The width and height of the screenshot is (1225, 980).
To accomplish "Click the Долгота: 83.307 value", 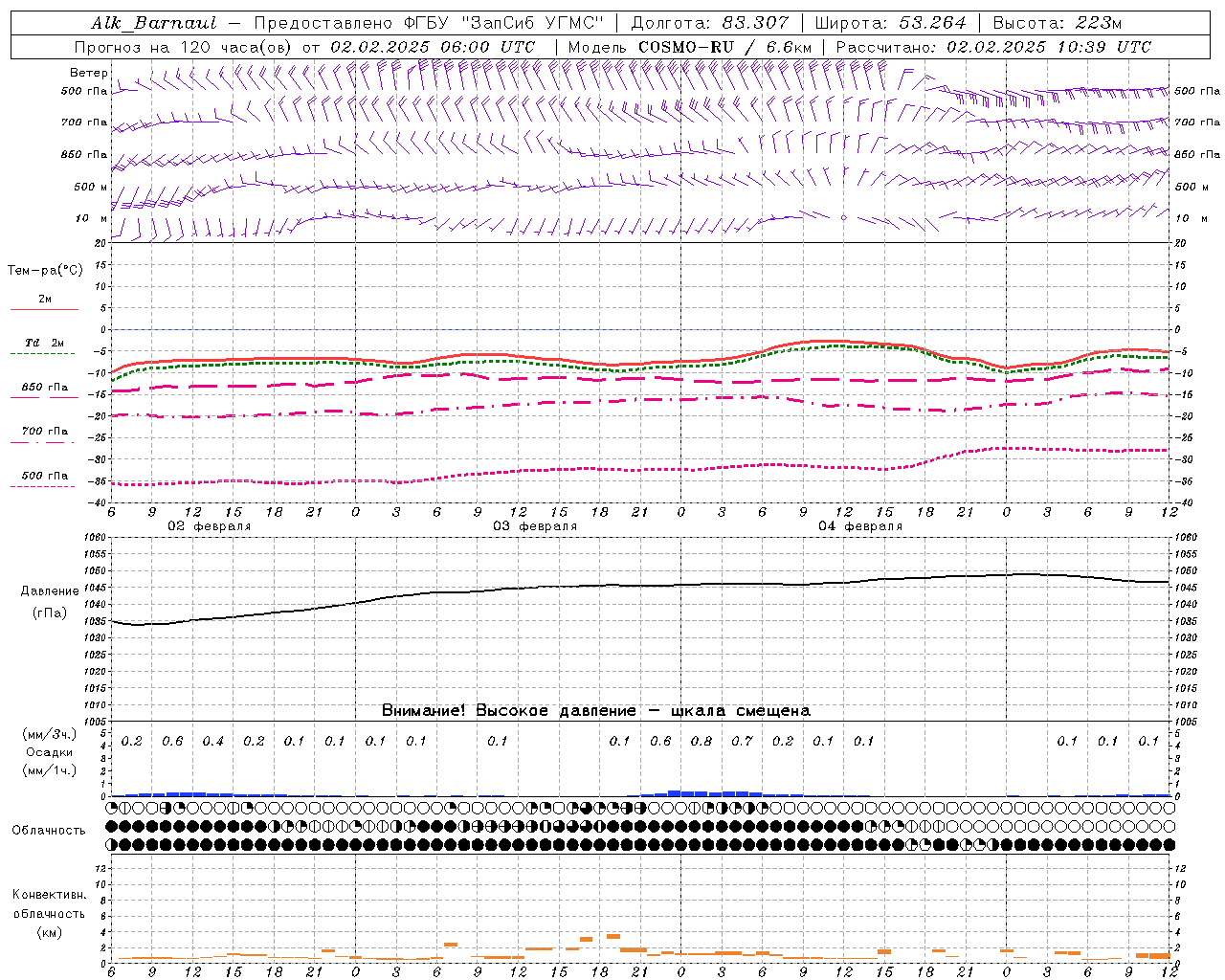I will (710, 23).
